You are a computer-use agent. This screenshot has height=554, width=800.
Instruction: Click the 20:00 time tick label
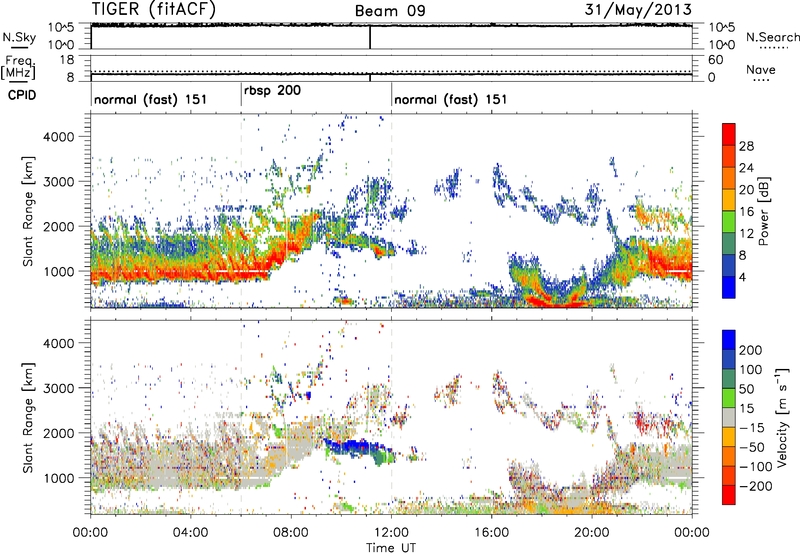pos(591,533)
